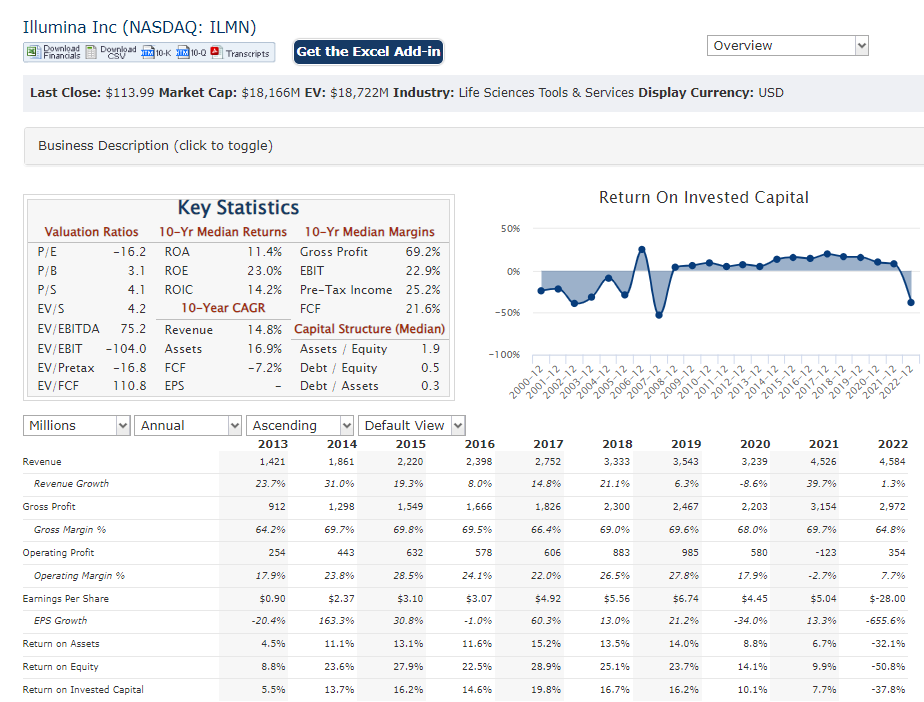Click the 2022-12 final point on ROIC chart
The width and height of the screenshot is (924, 702).
(911, 302)
